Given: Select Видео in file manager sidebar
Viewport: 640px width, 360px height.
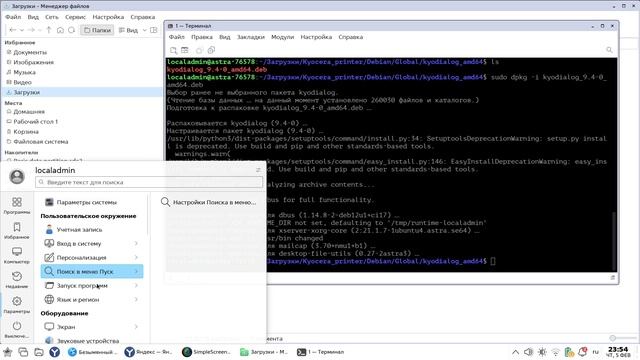Looking at the screenshot, I should tap(19, 82).
